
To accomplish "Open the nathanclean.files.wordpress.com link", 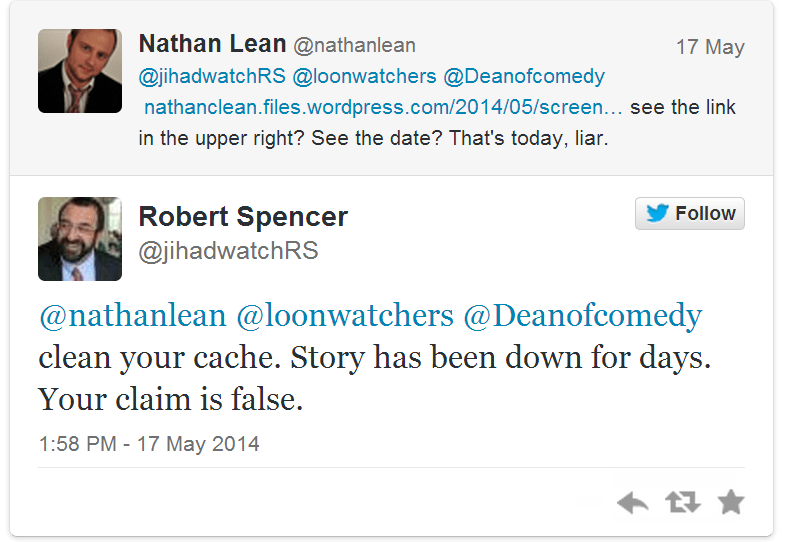I will pyautogui.click(x=384, y=108).
